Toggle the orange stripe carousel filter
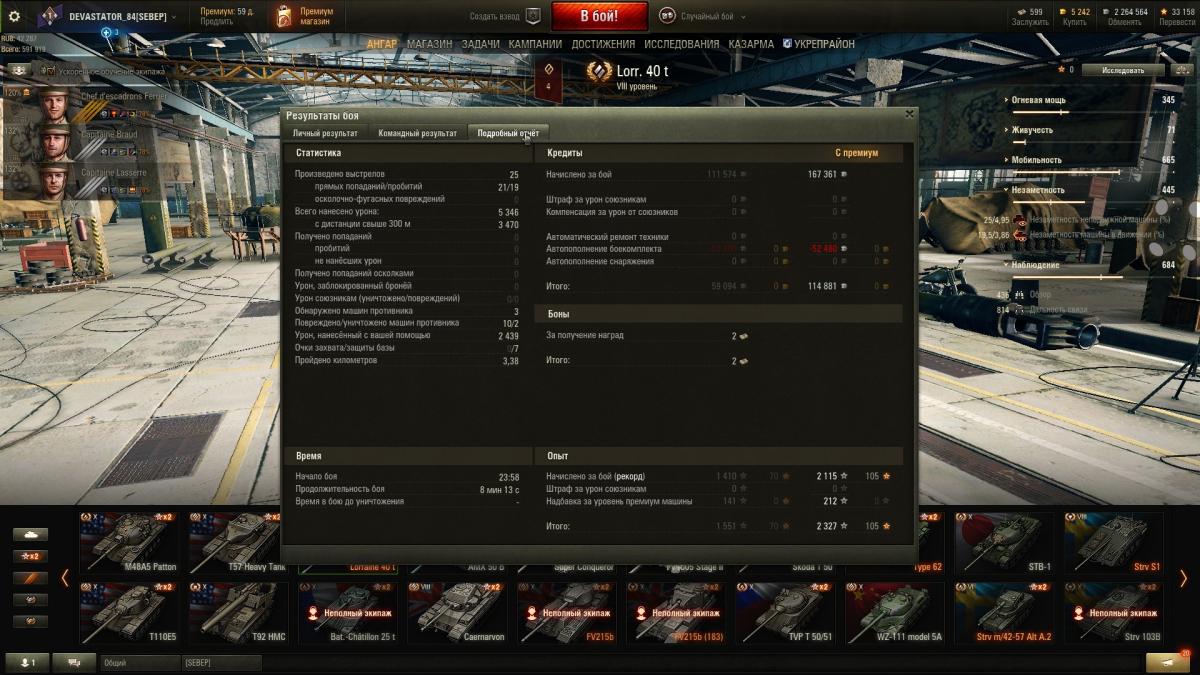 [x=30, y=578]
